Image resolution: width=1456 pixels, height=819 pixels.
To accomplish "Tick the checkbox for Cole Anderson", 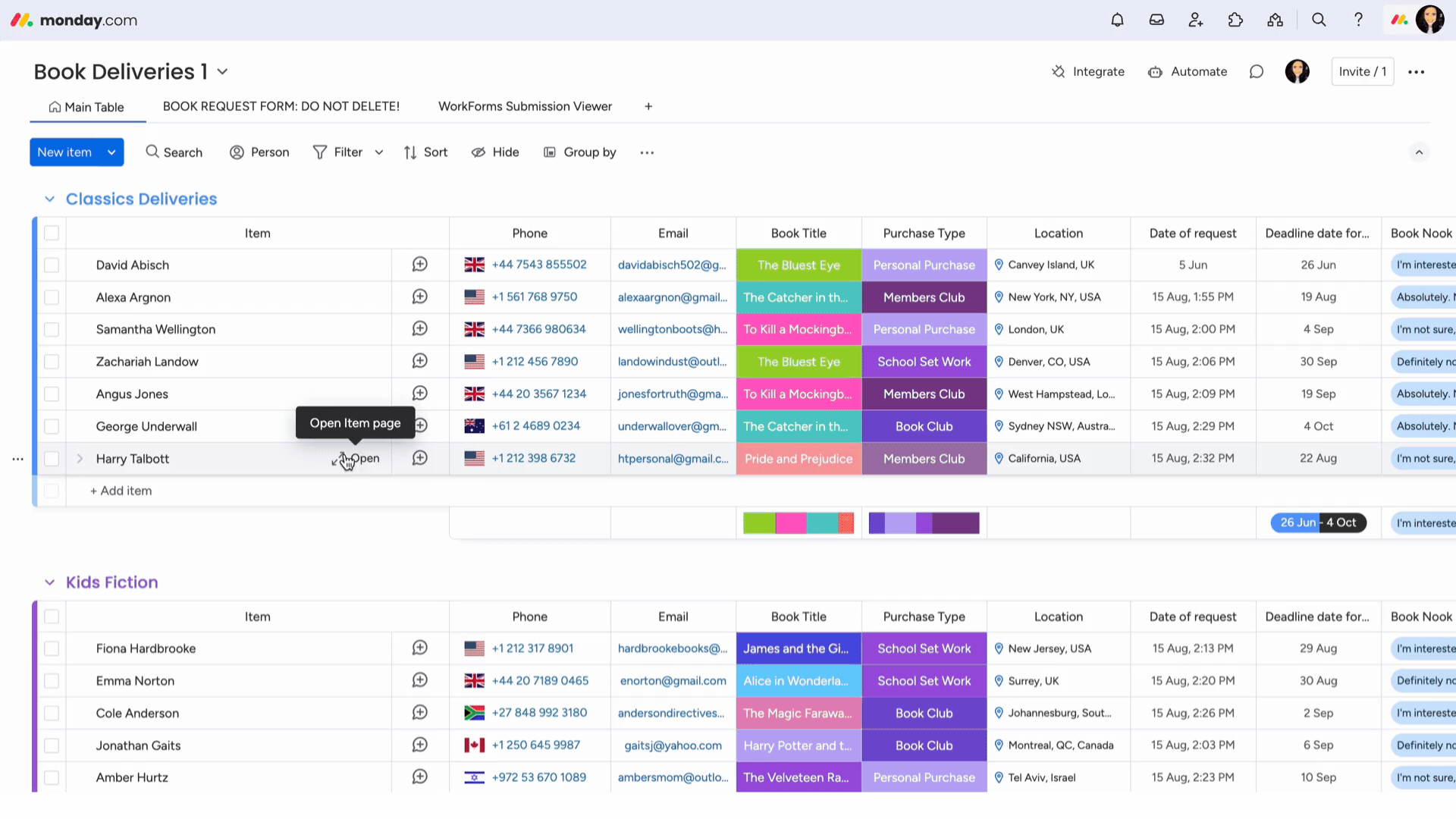I will click(52, 714).
